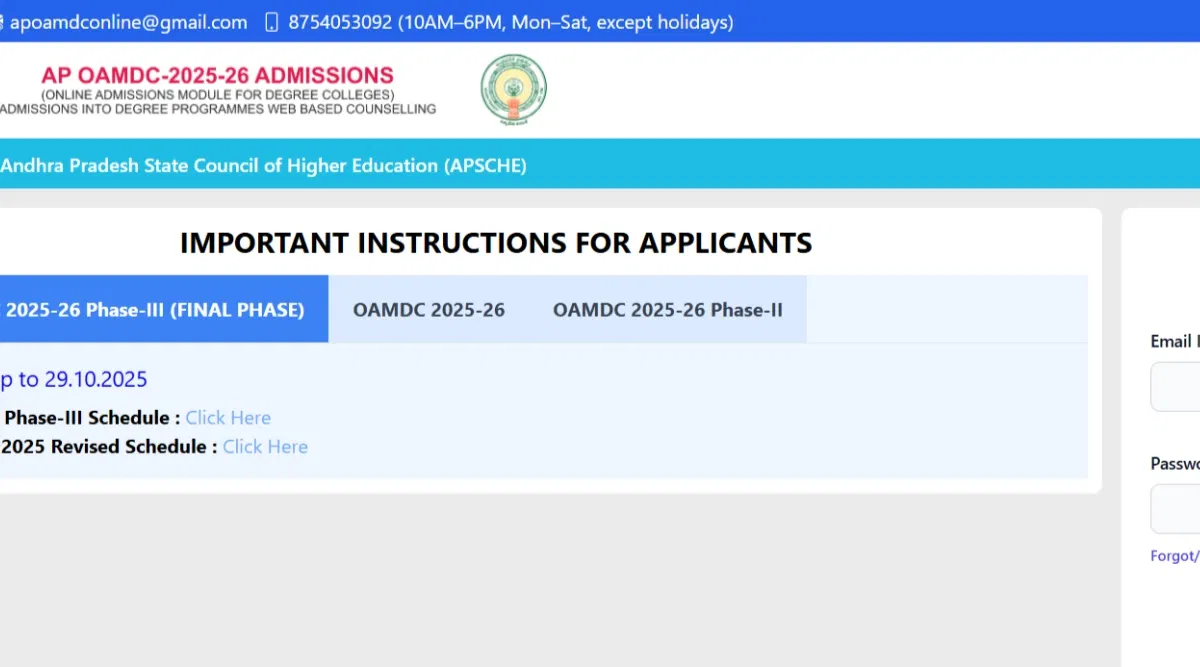Click the APSCHE council banner text

[263, 166]
